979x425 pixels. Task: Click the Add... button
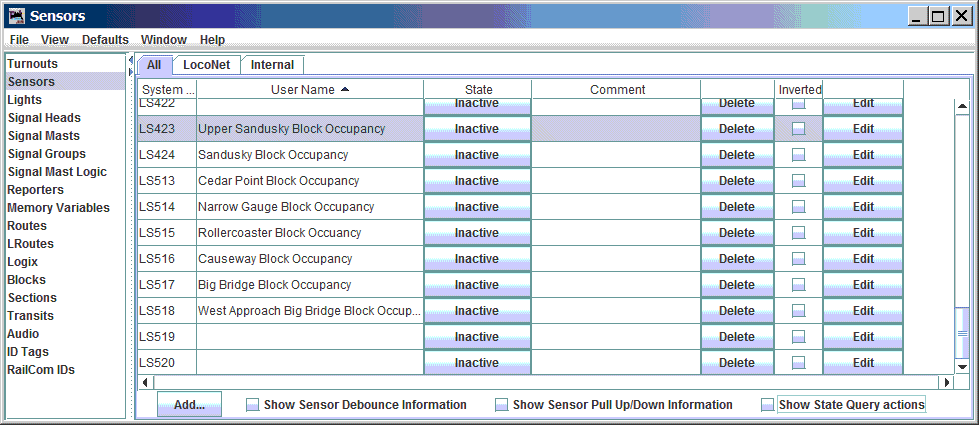(x=189, y=404)
